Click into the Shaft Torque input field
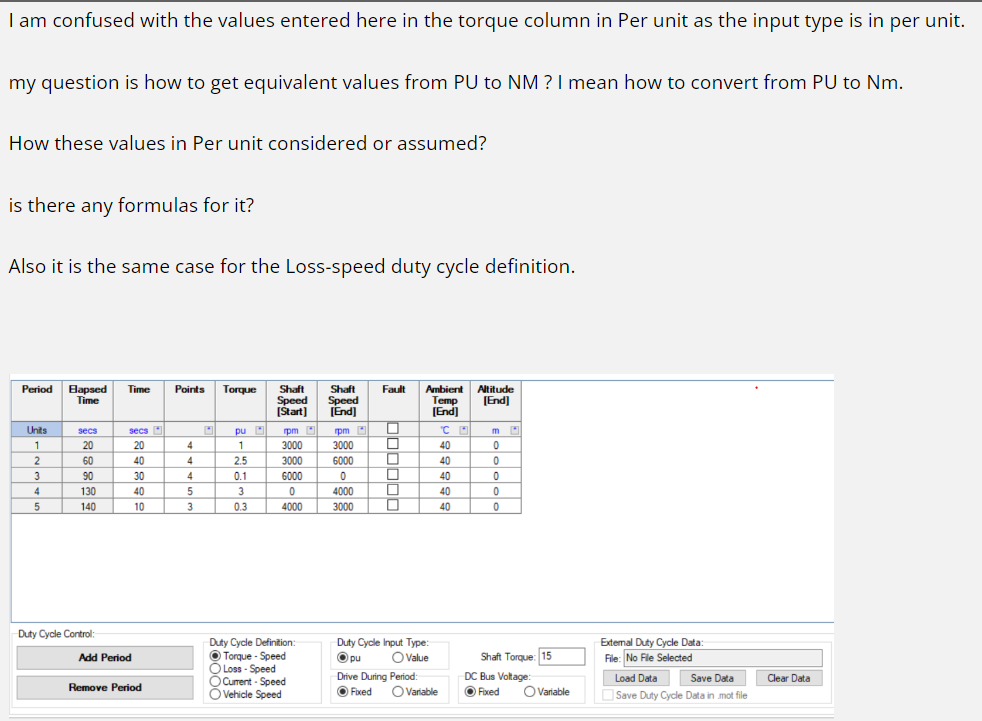Viewport: 982px width, 721px height. tap(562, 656)
